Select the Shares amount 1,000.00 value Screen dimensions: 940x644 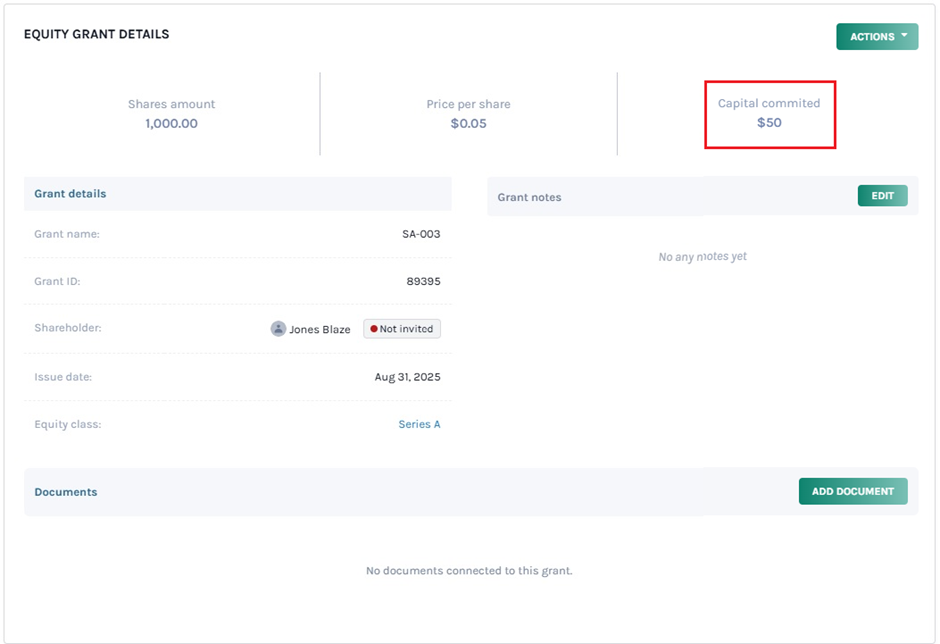171,124
